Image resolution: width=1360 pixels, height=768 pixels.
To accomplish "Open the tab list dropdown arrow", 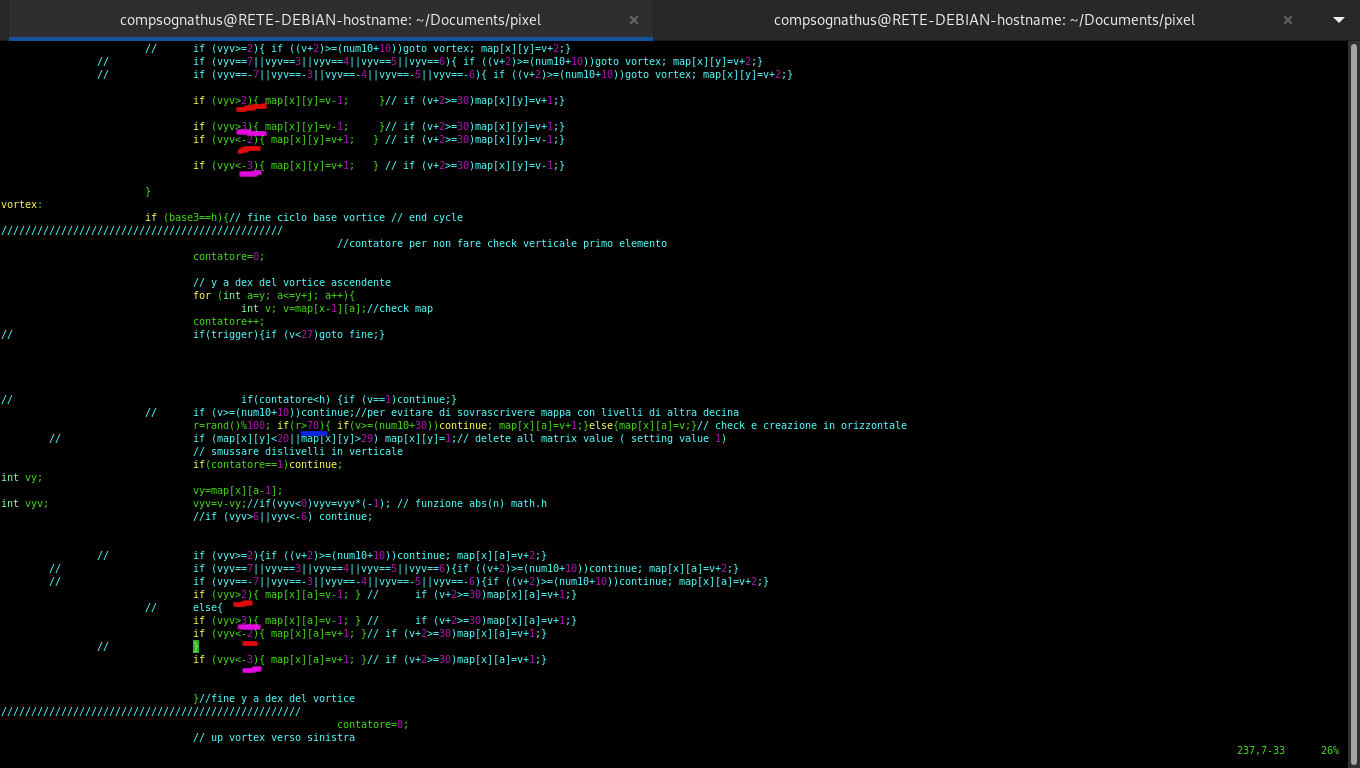I will pyautogui.click(x=1339, y=20).
